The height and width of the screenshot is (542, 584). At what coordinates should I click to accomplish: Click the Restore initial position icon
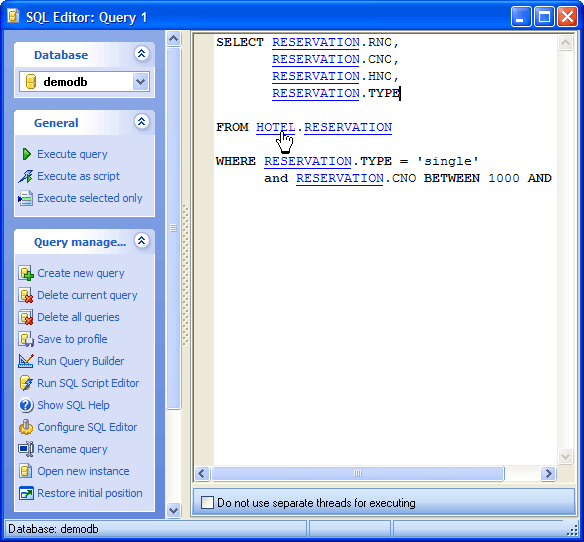pos(26,493)
